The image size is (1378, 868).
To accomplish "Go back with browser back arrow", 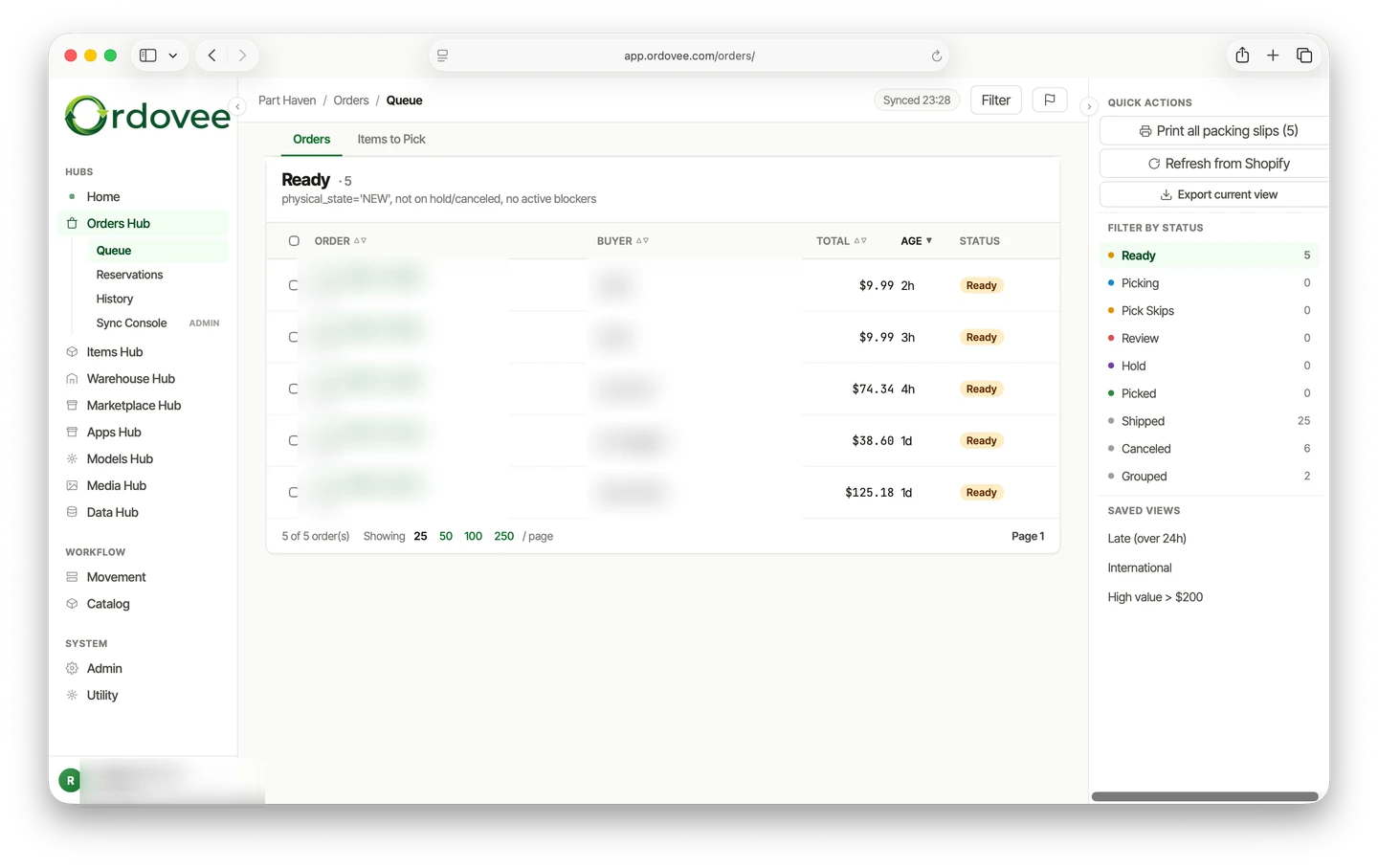I will pyautogui.click(x=212, y=56).
